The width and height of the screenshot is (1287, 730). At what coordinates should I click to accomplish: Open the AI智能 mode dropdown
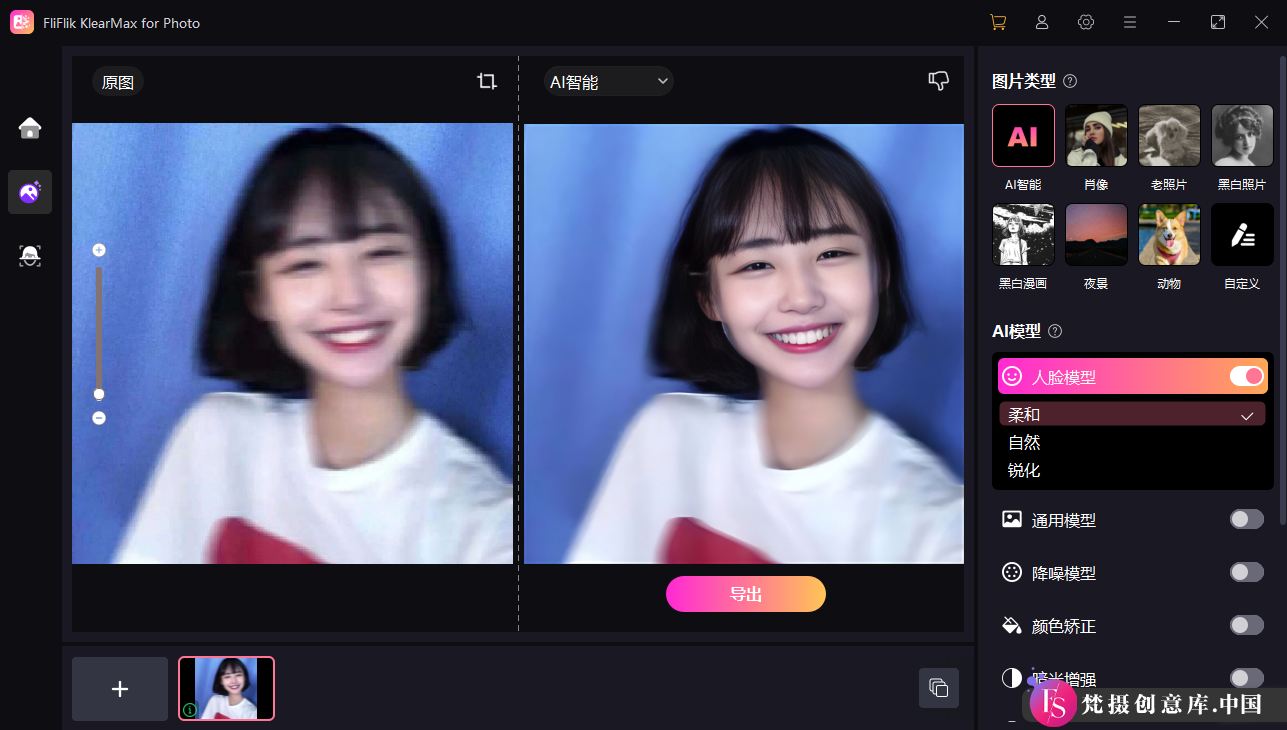coord(608,82)
